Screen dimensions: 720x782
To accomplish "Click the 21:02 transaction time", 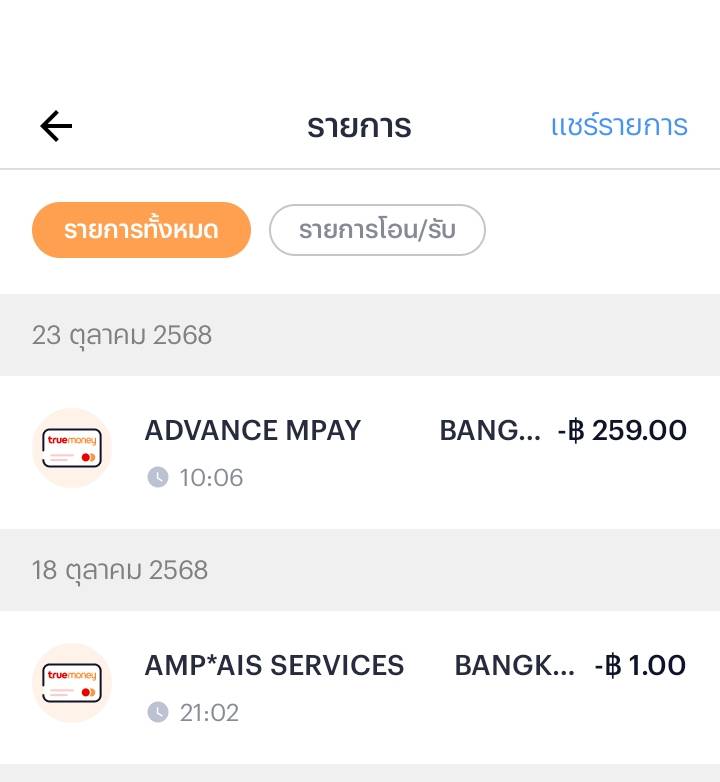I will (x=209, y=712).
